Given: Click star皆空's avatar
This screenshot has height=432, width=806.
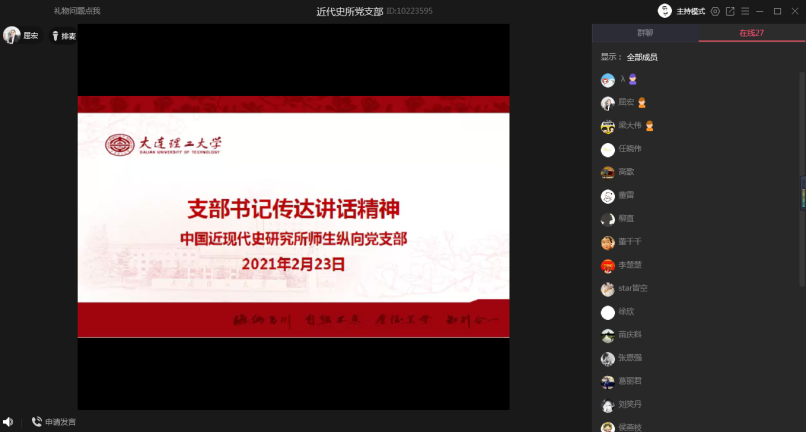Looking at the screenshot, I should pos(608,289).
